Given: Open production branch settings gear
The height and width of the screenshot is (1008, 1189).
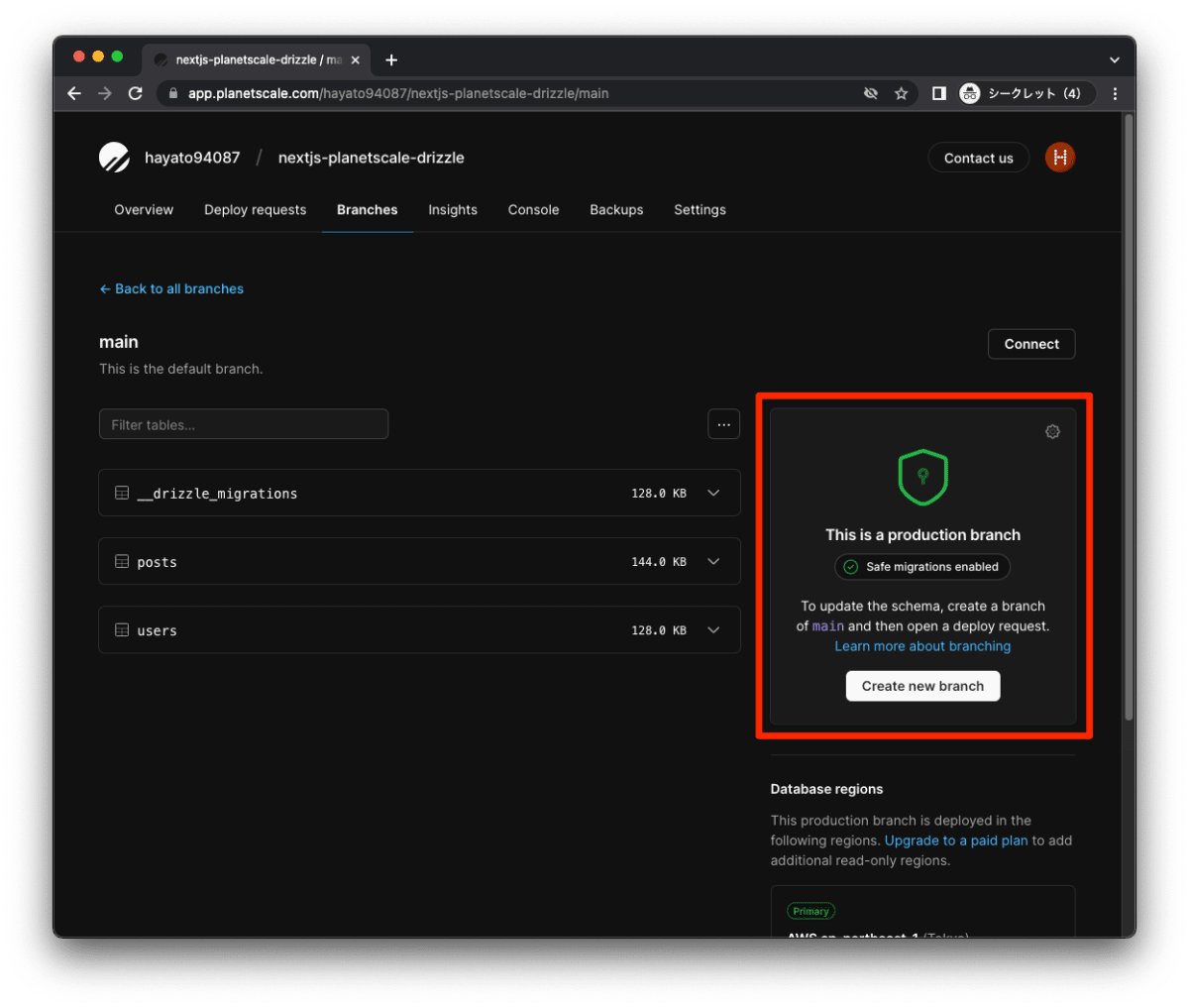Looking at the screenshot, I should tap(1052, 431).
